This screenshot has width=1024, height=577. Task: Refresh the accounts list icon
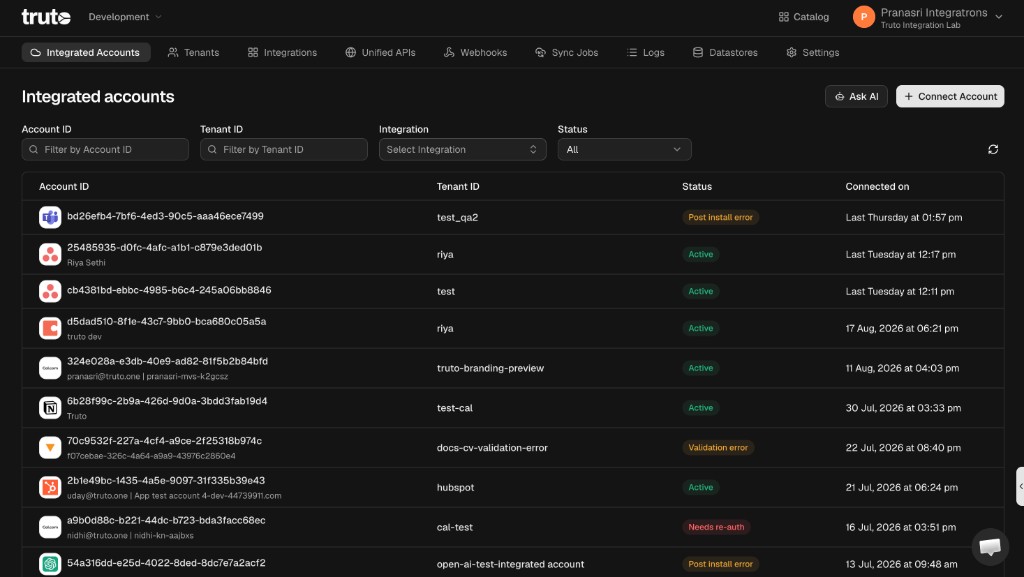[x=993, y=149]
